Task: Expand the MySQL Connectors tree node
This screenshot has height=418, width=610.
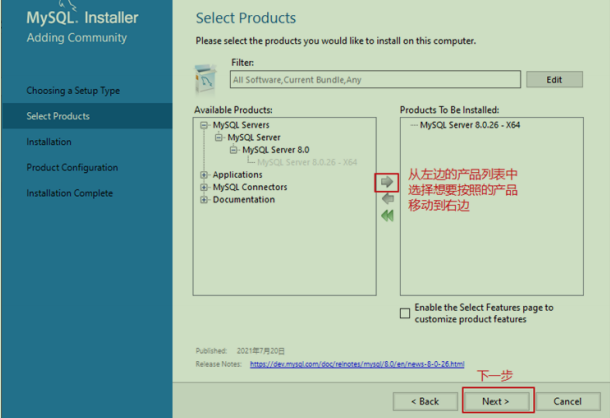Action: [203, 187]
